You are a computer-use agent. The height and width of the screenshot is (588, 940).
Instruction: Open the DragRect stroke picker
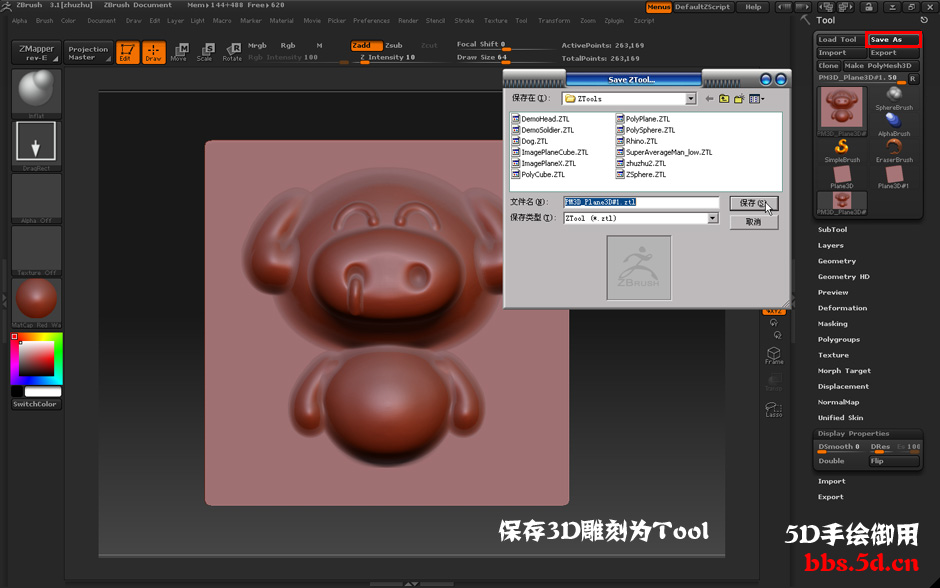click(36, 145)
